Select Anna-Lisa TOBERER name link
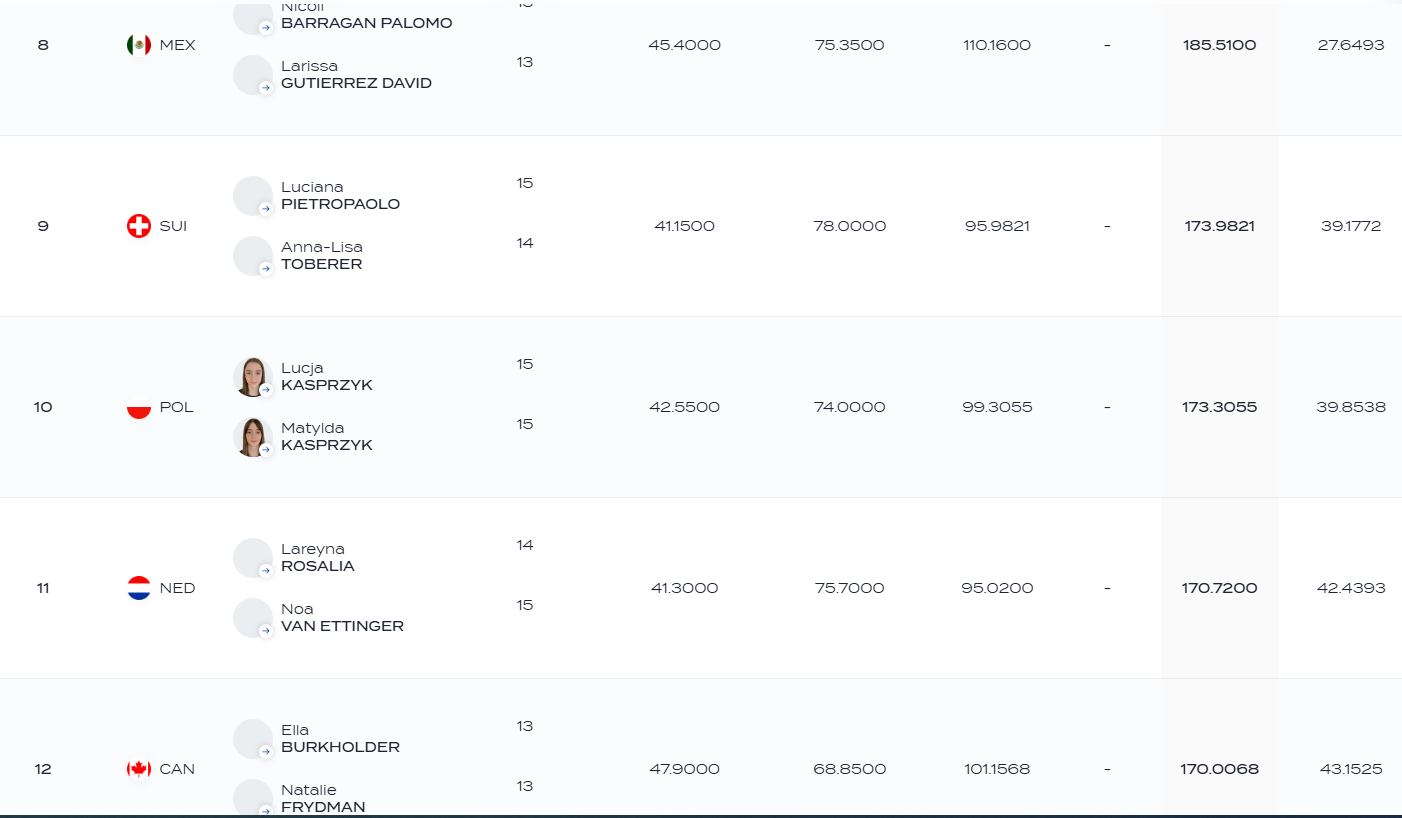 pyautogui.click(x=322, y=256)
